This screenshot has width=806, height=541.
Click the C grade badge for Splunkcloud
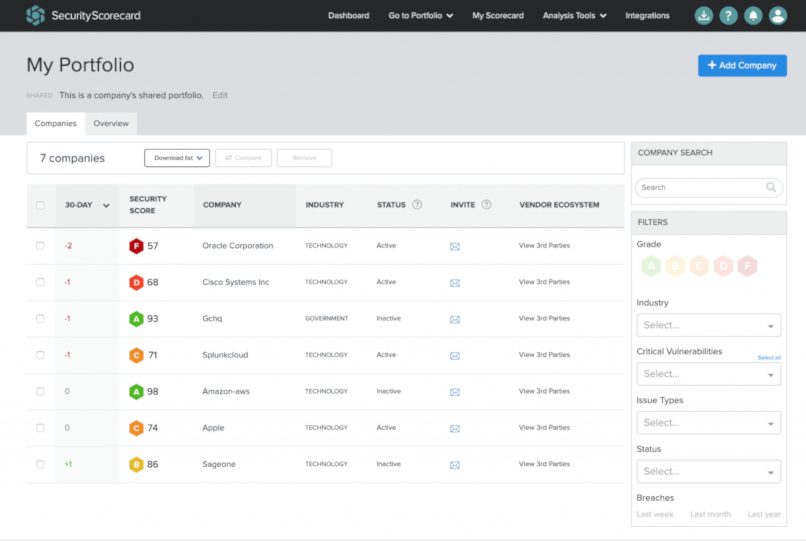click(136, 355)
